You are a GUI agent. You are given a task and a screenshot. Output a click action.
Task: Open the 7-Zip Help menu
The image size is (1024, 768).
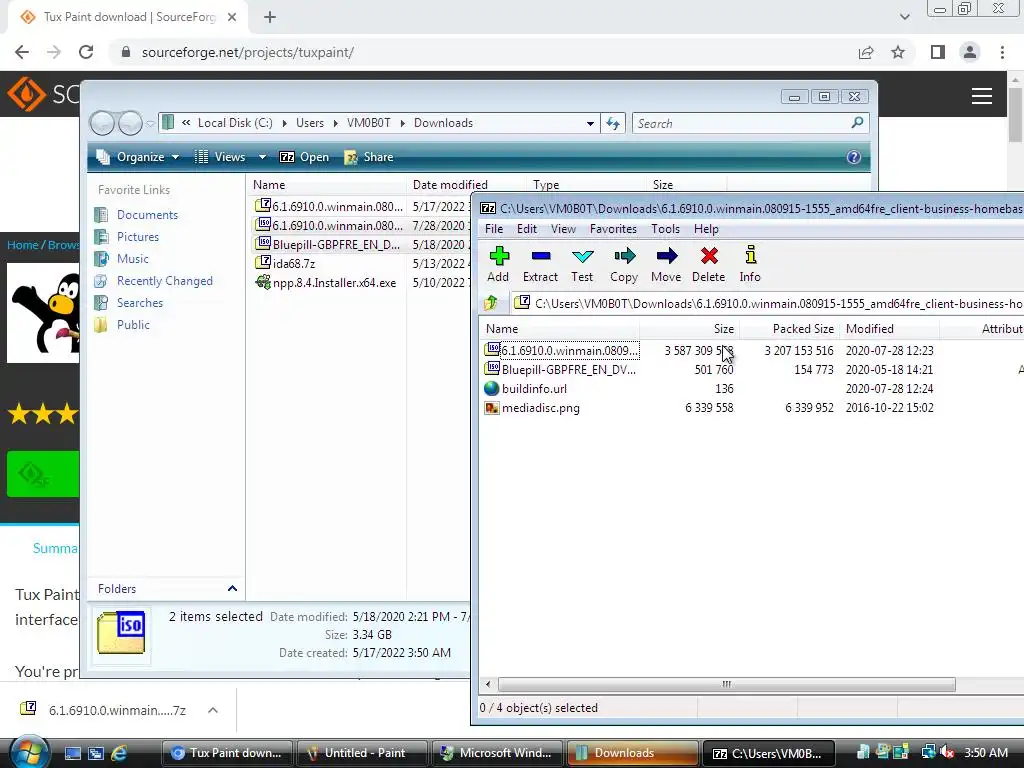coord(706,229)
